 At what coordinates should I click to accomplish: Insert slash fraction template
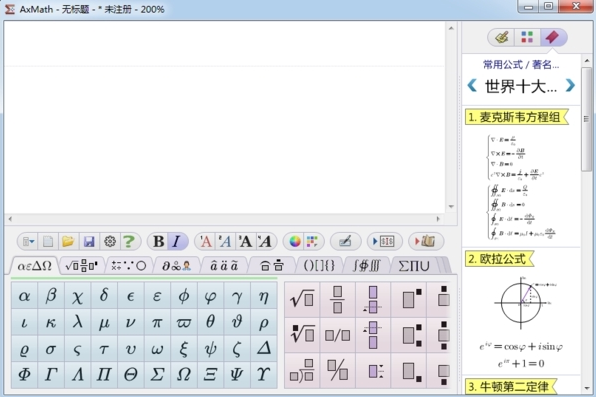coord(338,335)
